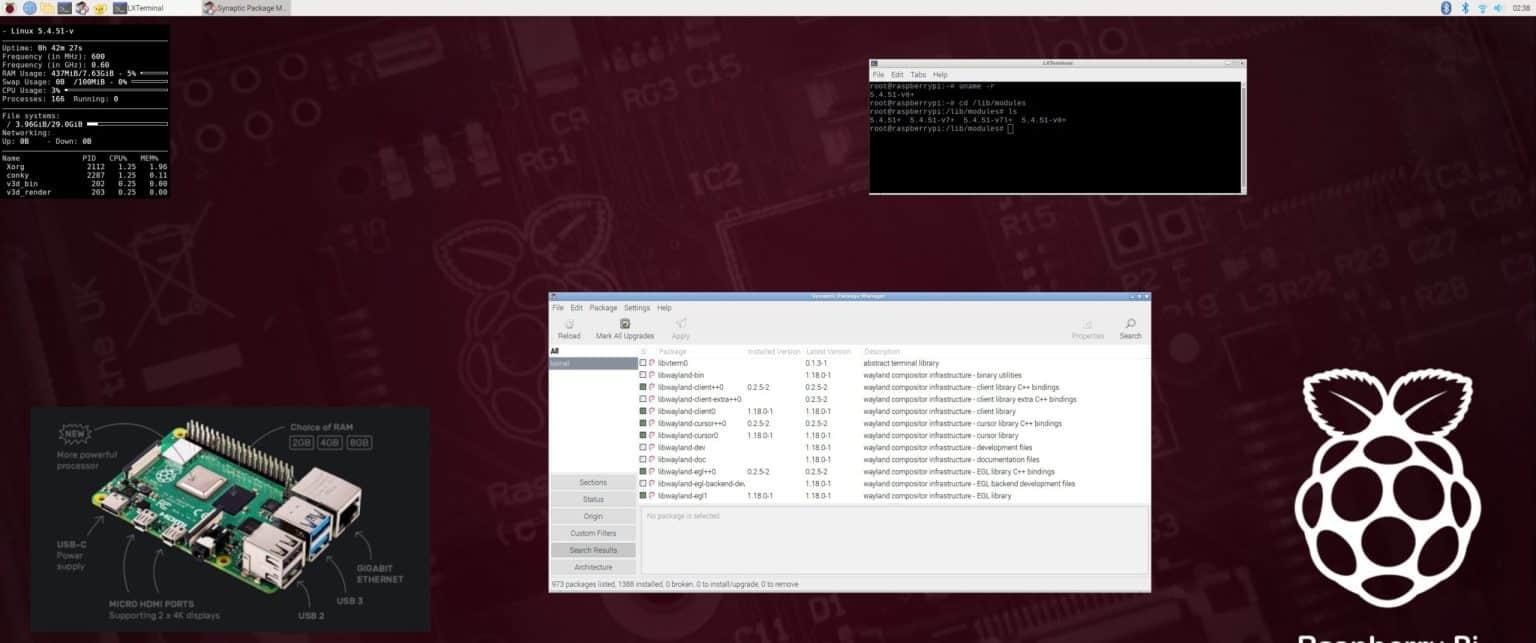Click the Custom Filters button
1536x643 pixels.
click(593, 533)
